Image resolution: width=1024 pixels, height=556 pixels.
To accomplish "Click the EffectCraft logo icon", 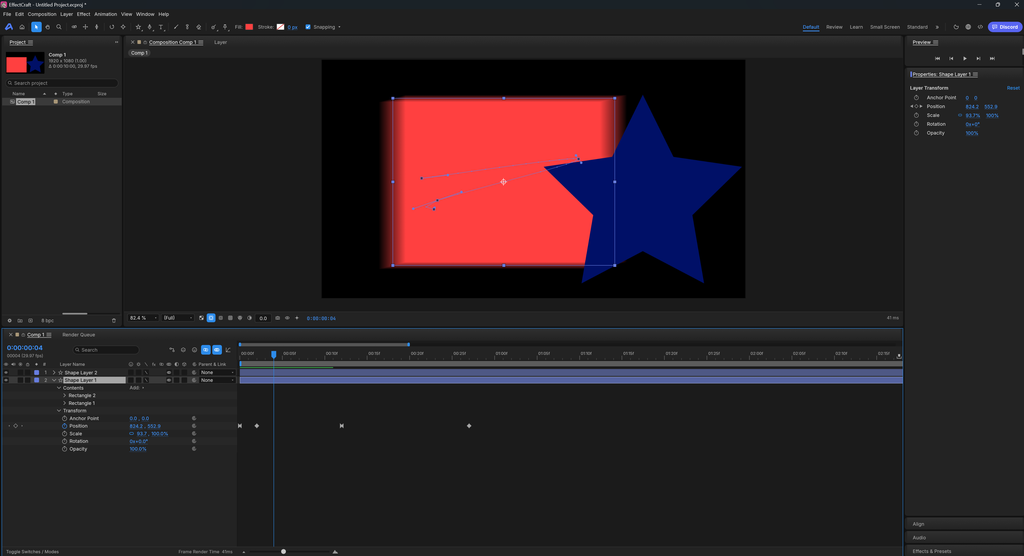I will (8, 27).
